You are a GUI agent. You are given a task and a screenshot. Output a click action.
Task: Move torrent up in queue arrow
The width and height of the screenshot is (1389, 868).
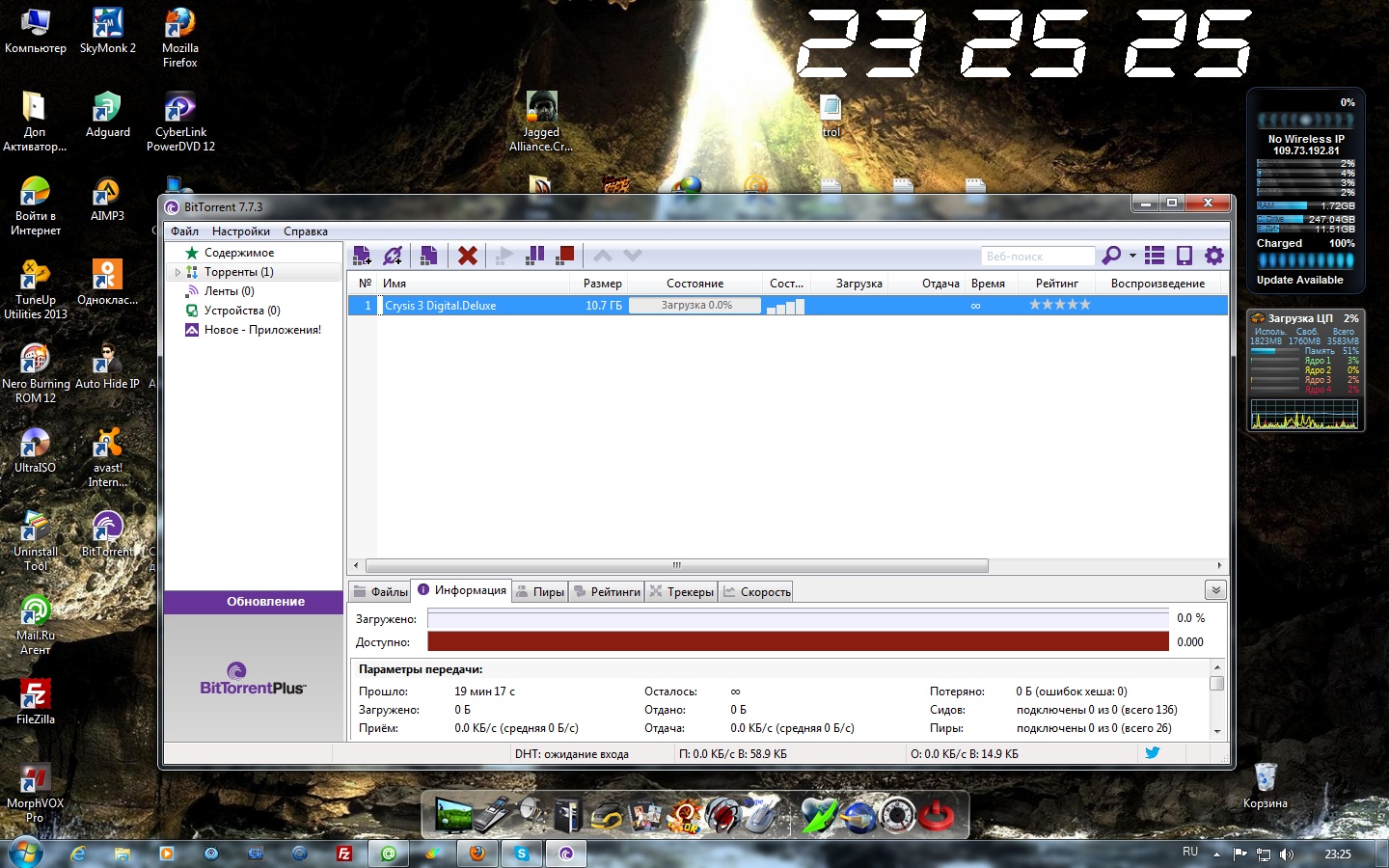click(603, 256)
